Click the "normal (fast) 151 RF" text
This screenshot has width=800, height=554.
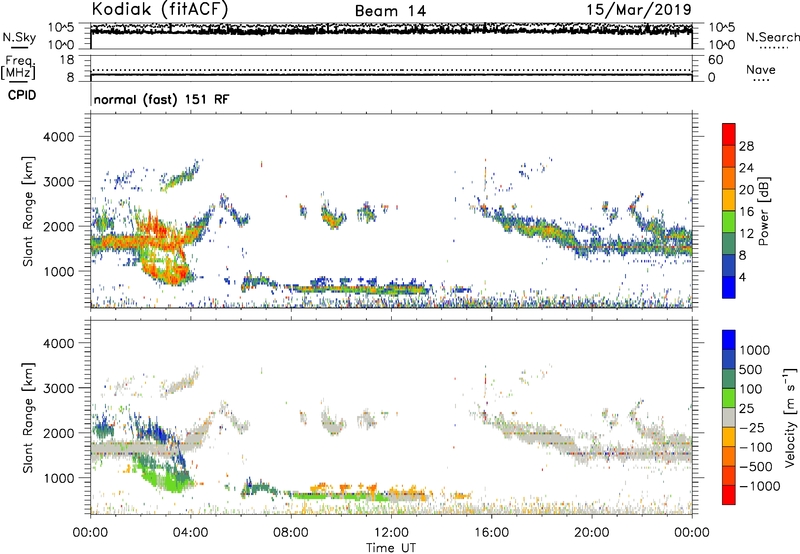[161, 99]
